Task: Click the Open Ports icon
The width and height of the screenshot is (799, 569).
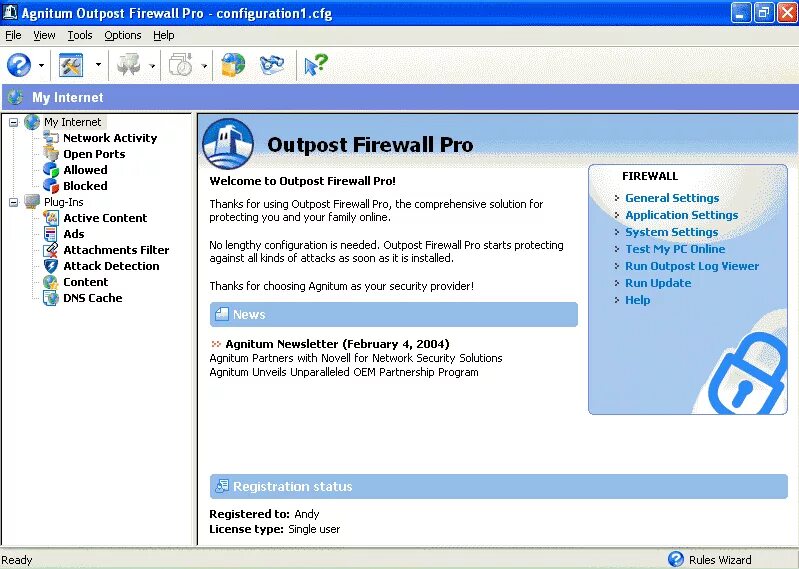Action: 51,153
